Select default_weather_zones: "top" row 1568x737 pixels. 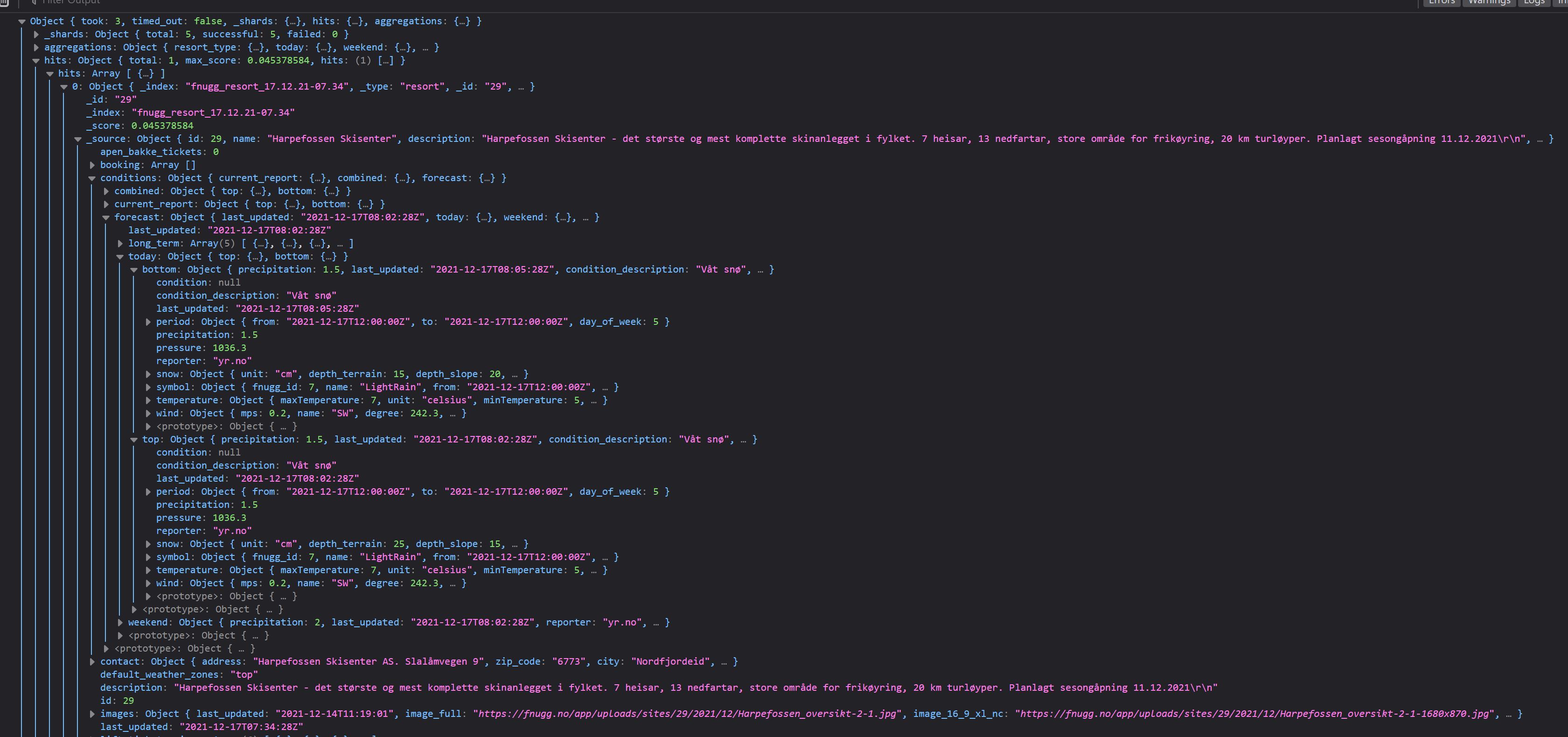pos(179,675)
